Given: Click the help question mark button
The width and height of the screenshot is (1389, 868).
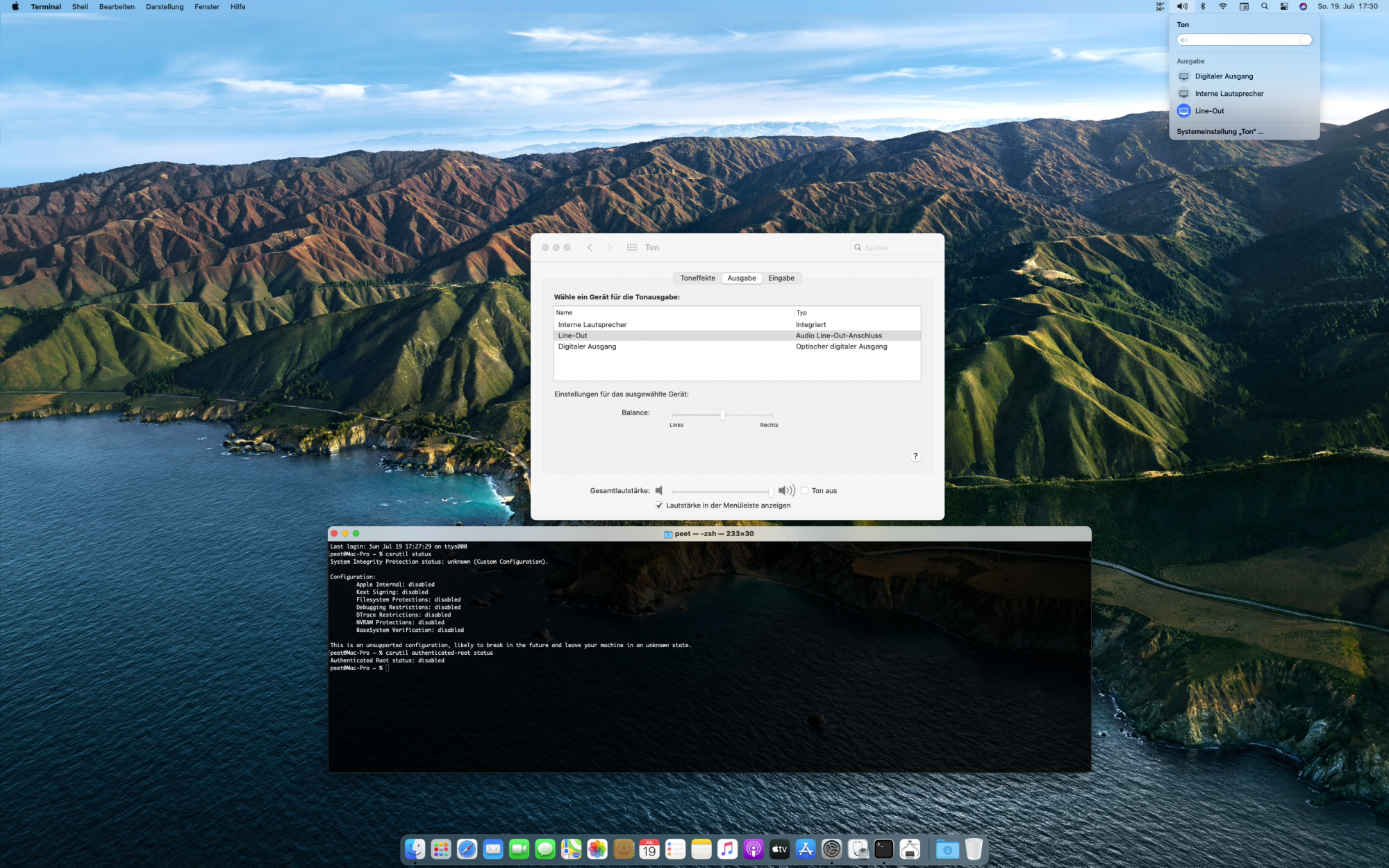Looking at the screenshot, I should [915, 456].
